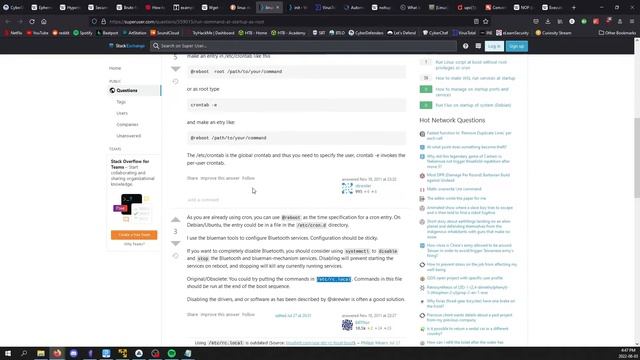Toggle reader view icon in address bar

click(x=476, y=22)
